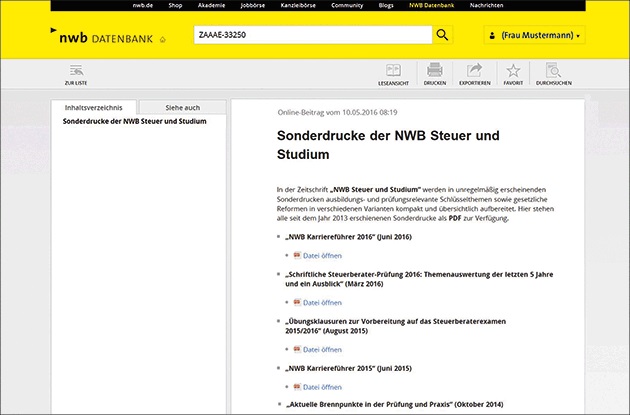Open file for Übungsklausuren 2015/2016
Screen dimensions: 630x415
(x=321, y=349)
